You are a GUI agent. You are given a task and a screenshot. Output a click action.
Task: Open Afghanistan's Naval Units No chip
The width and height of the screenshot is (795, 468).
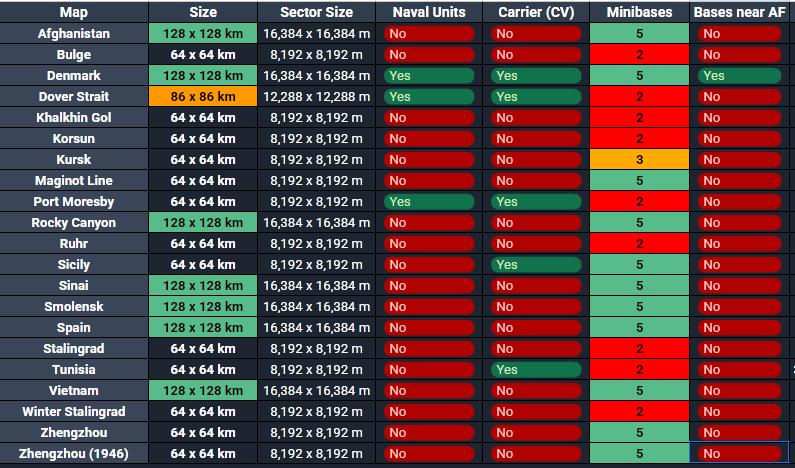(429, 34)
